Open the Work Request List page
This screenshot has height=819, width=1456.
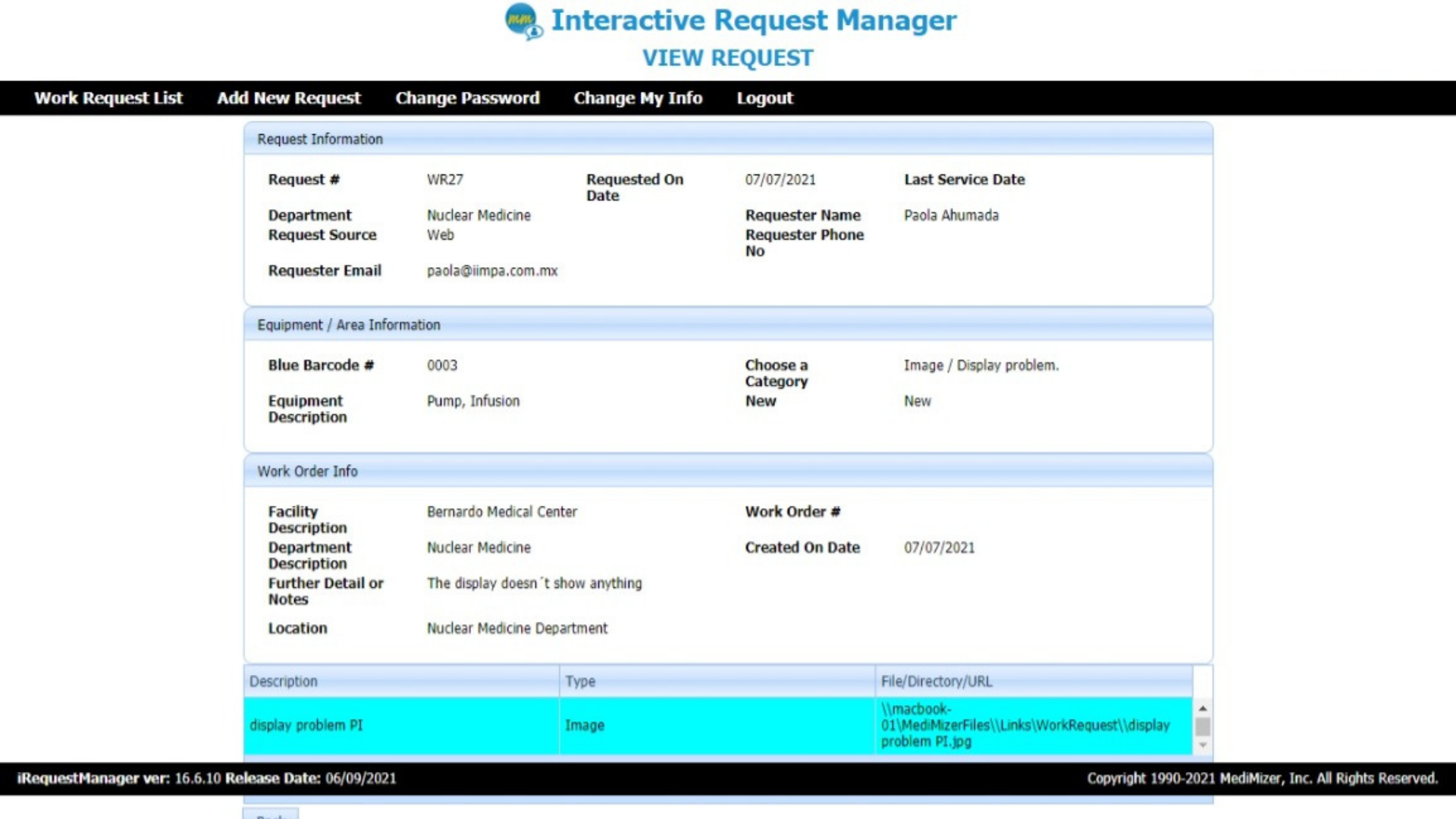click(108, 98)
